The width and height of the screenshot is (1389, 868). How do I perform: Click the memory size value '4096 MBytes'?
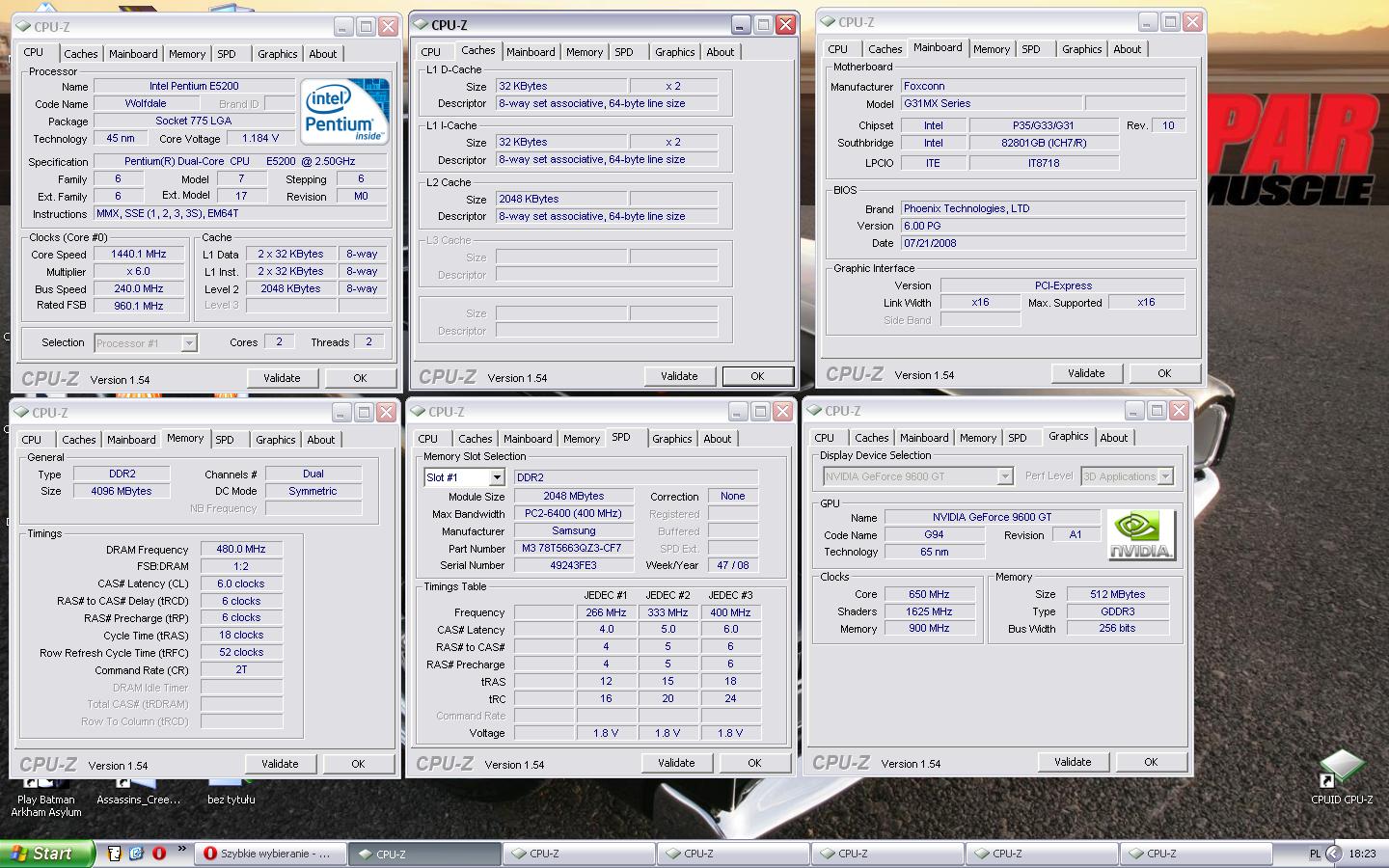click(x=122, y=491)
